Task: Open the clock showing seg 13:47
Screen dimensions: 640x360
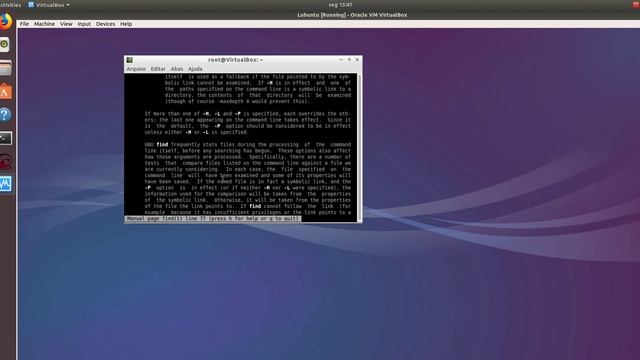Action: (340, 5)
